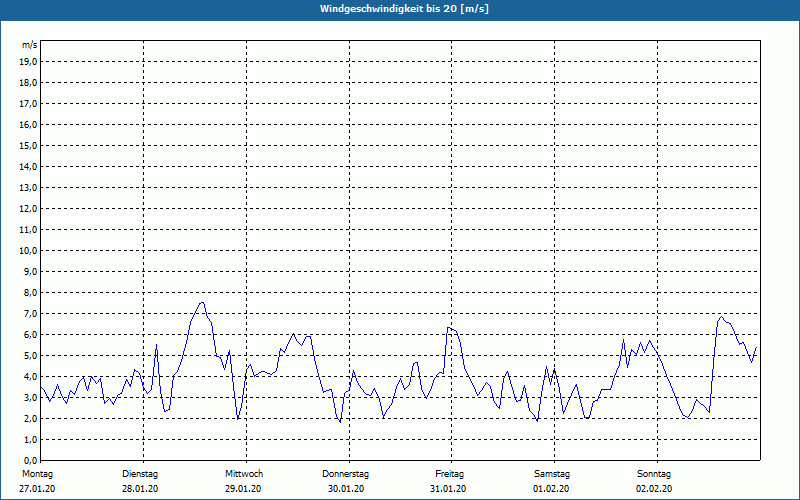This screenshot has height=500, width=800.
Task: Click the 27.01.20 date label
Action: (37, 489)
